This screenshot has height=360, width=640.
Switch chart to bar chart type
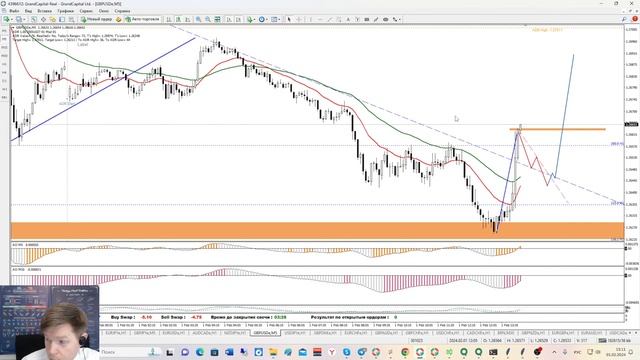point(169,19)
